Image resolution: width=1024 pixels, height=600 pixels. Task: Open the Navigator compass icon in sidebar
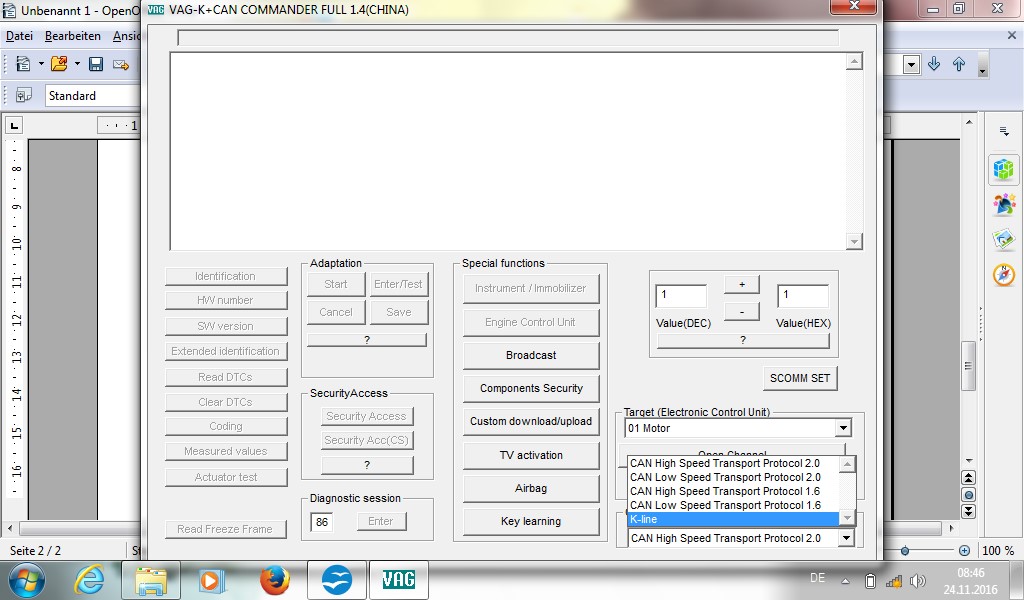click(1004, 275)
